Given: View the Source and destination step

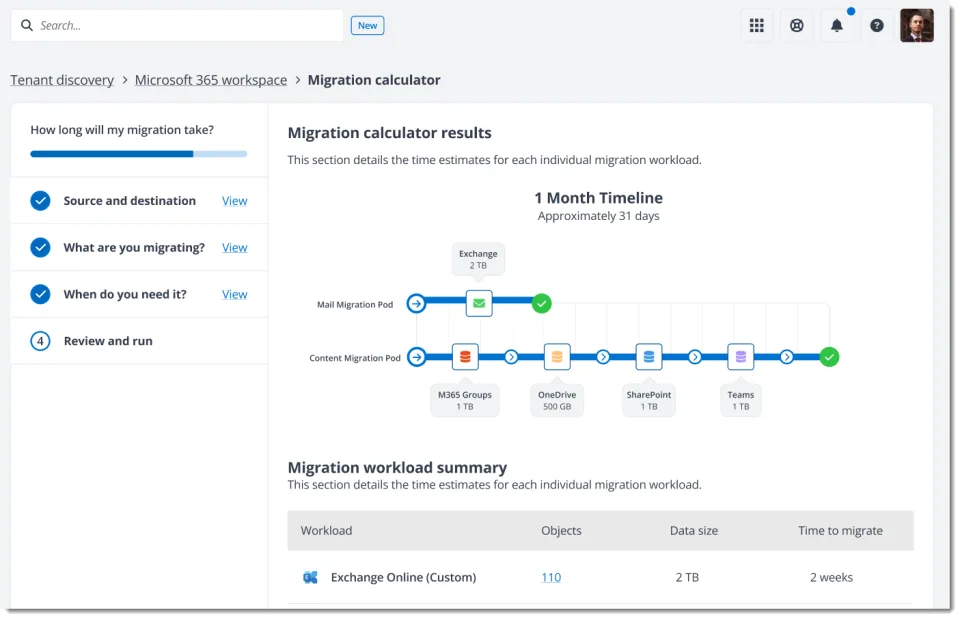Looking at the screenshot, I should click(x=234, y=200).
